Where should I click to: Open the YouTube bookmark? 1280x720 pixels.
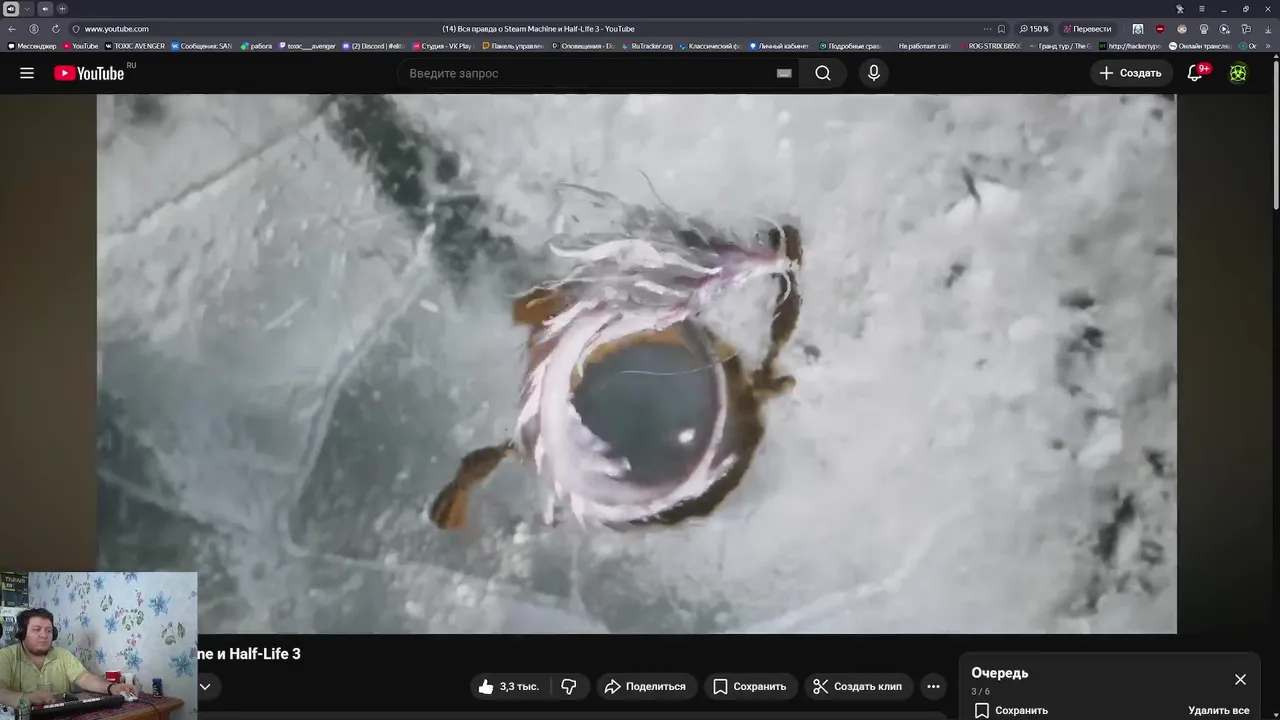[80, 46]
